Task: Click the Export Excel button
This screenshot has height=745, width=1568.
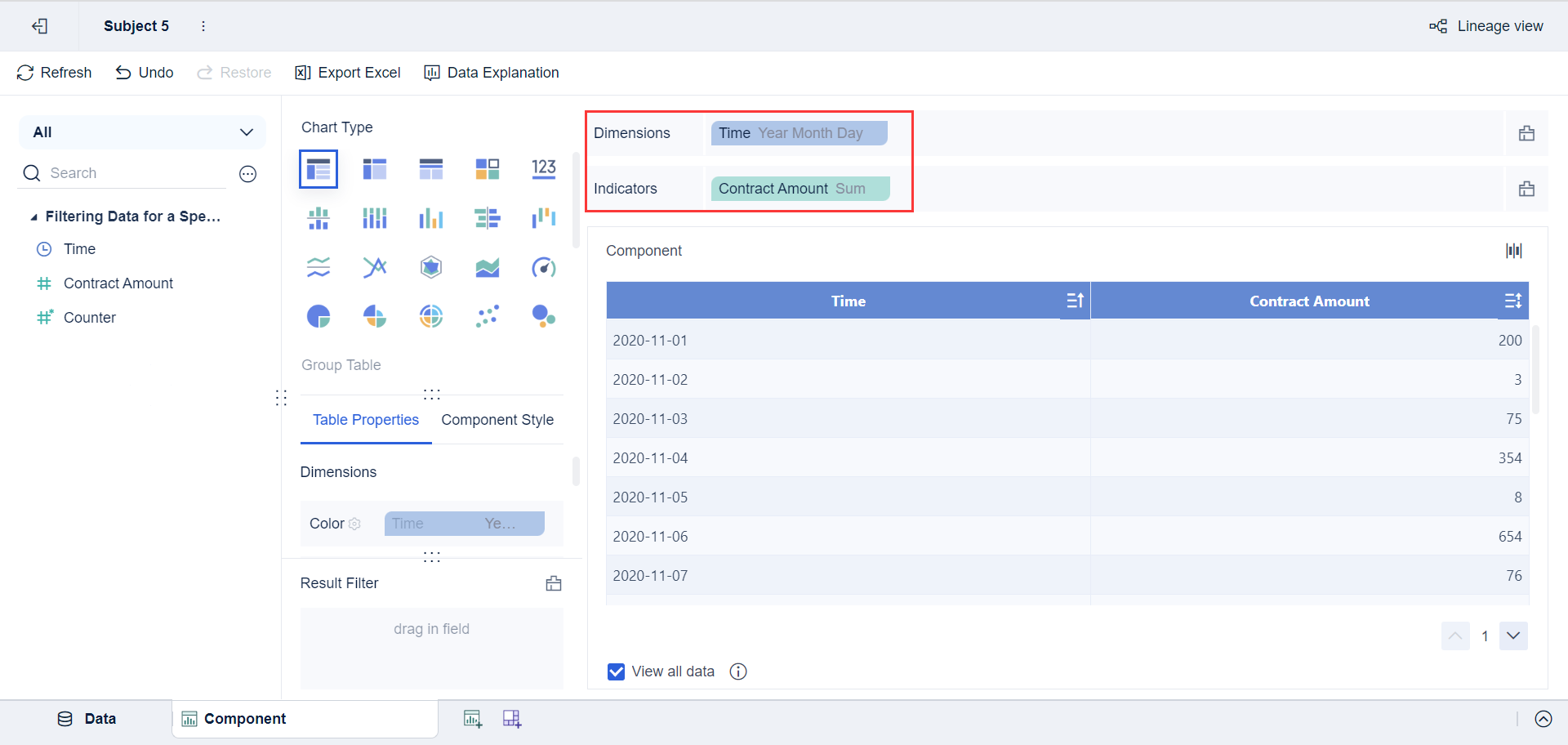Action: coord(347,72)
